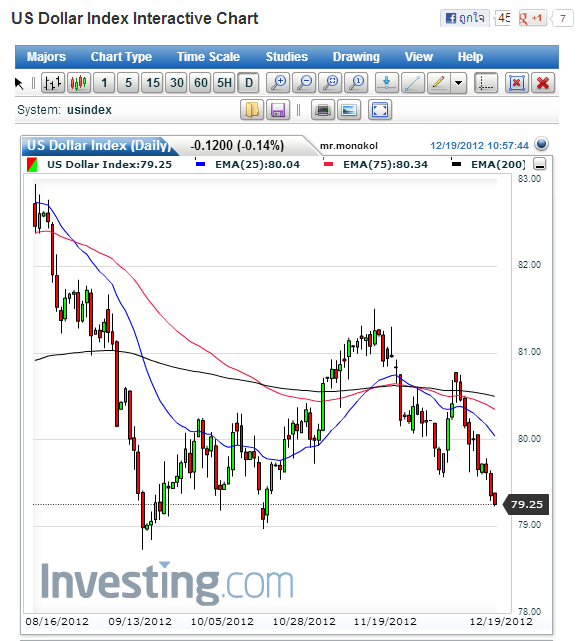The height and width of the screenshot is (641, 580).
Task: Click the zoom out magnifier icon
Action: point(304,83)
